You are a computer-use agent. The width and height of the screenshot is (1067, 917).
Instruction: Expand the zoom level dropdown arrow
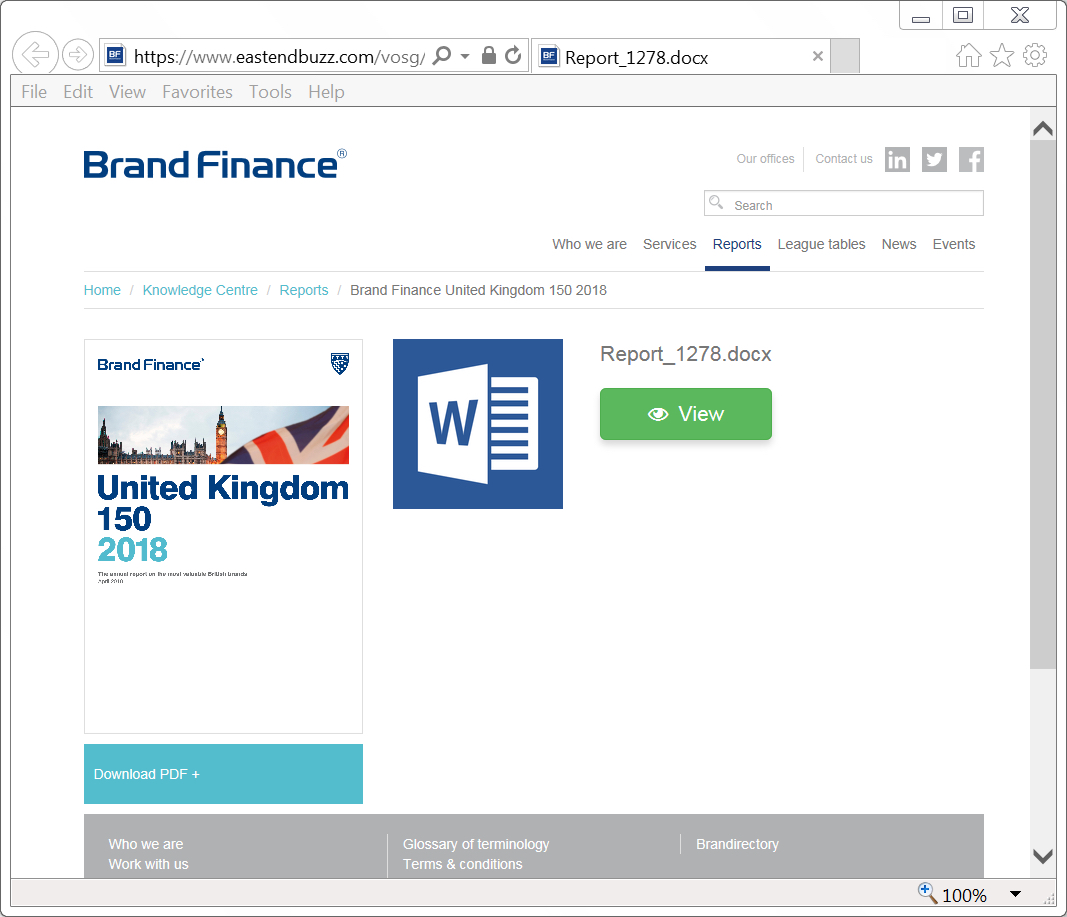[1015, 894]
